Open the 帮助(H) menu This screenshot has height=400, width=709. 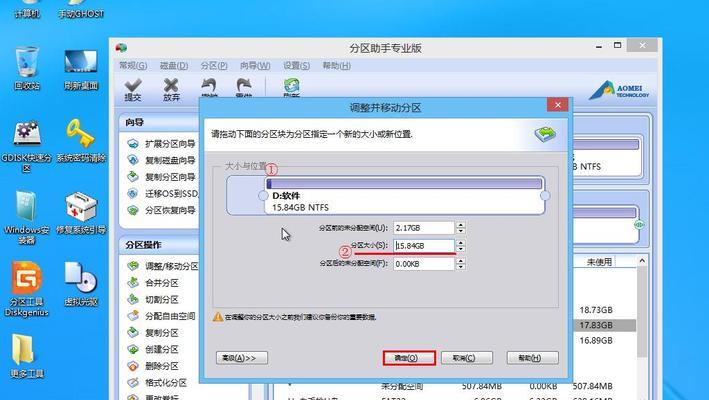pos(336,66)
